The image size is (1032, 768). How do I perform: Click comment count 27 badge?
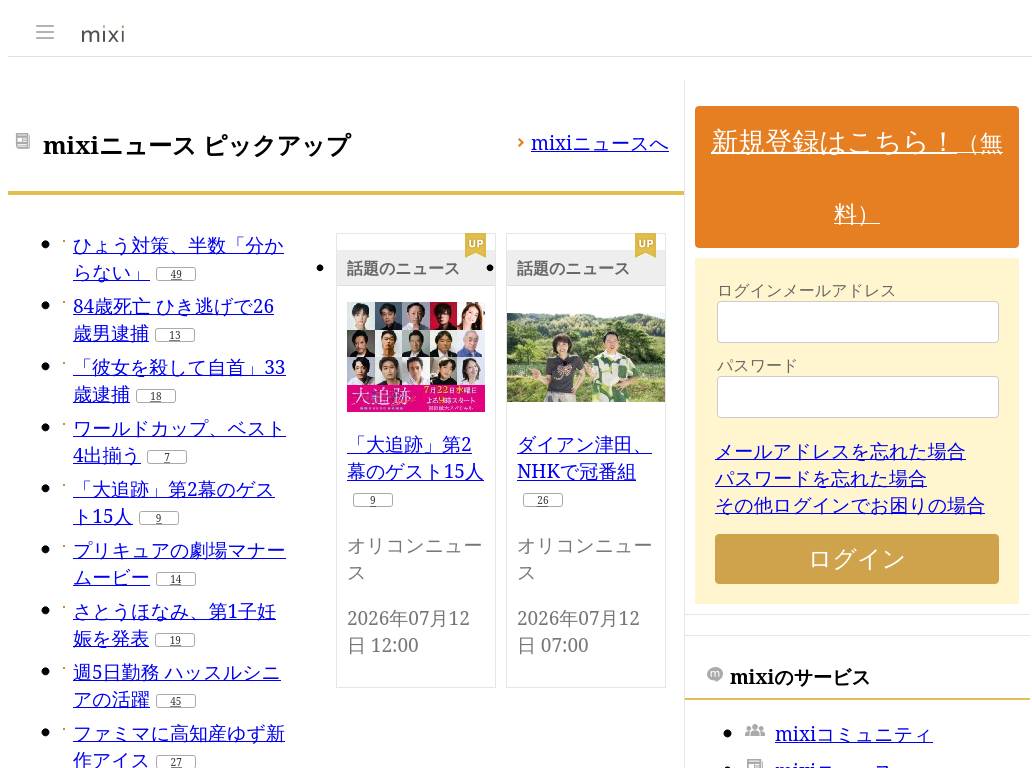pos(176,762)
